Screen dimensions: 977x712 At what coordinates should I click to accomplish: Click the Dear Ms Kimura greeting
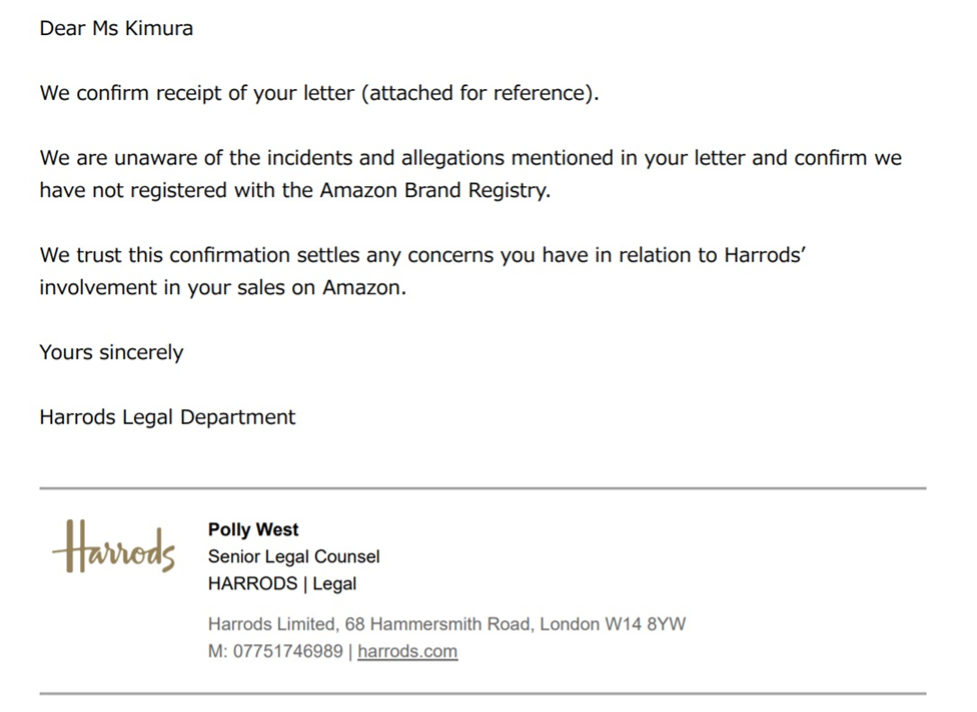click(117, 28)
